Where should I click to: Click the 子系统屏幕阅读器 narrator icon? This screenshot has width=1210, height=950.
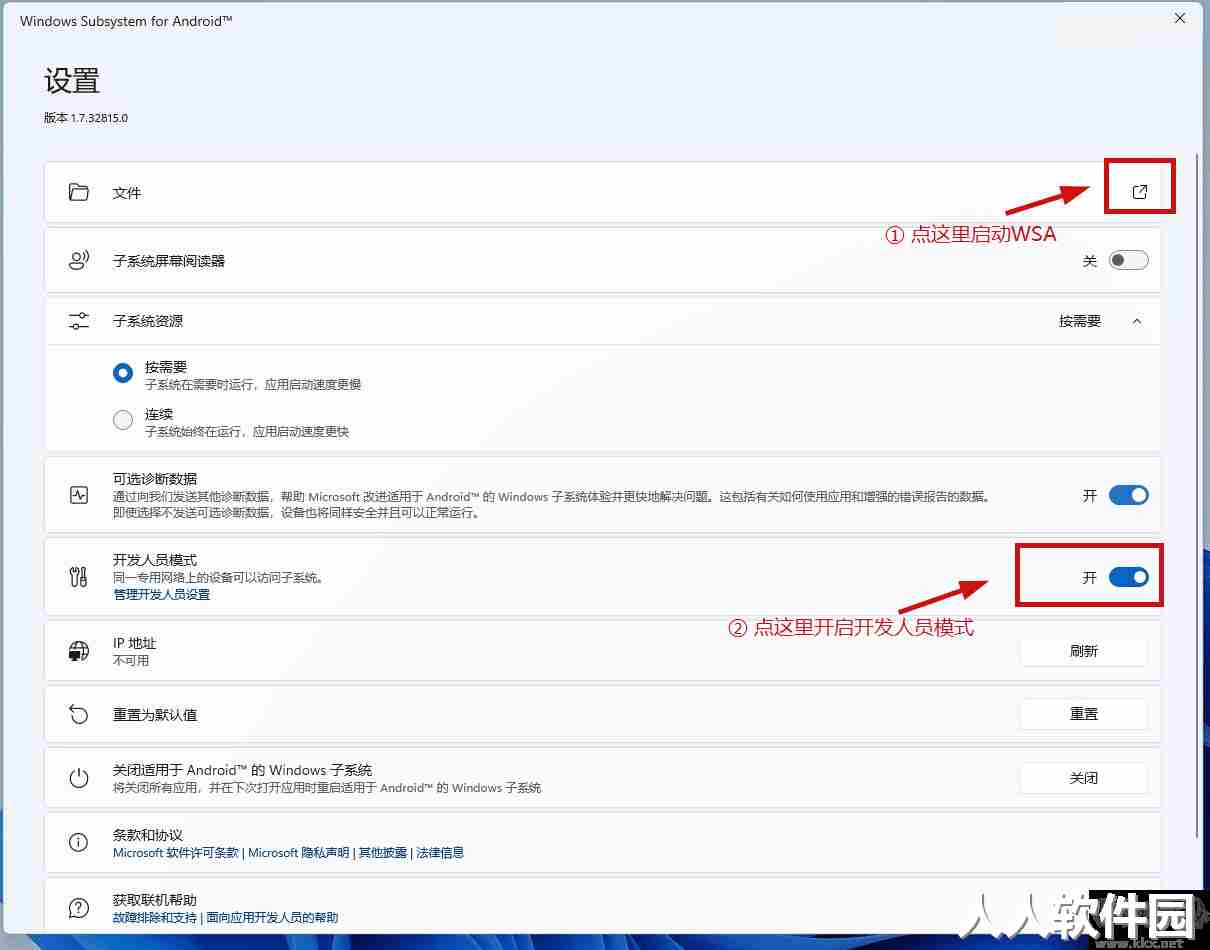click(79, 260)
